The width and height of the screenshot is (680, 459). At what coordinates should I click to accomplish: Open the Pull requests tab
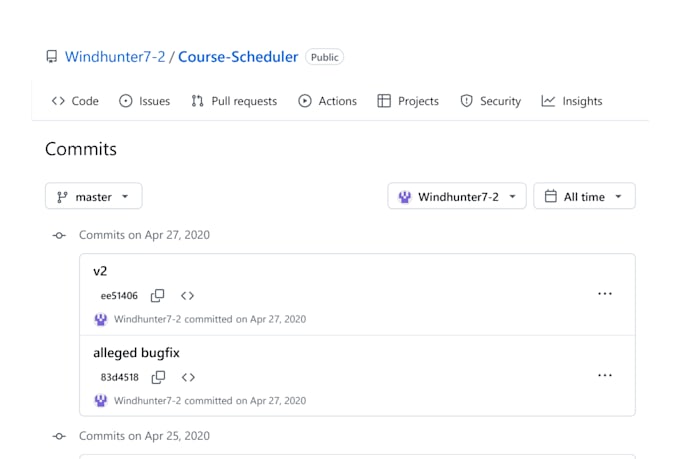pos(234,101)
